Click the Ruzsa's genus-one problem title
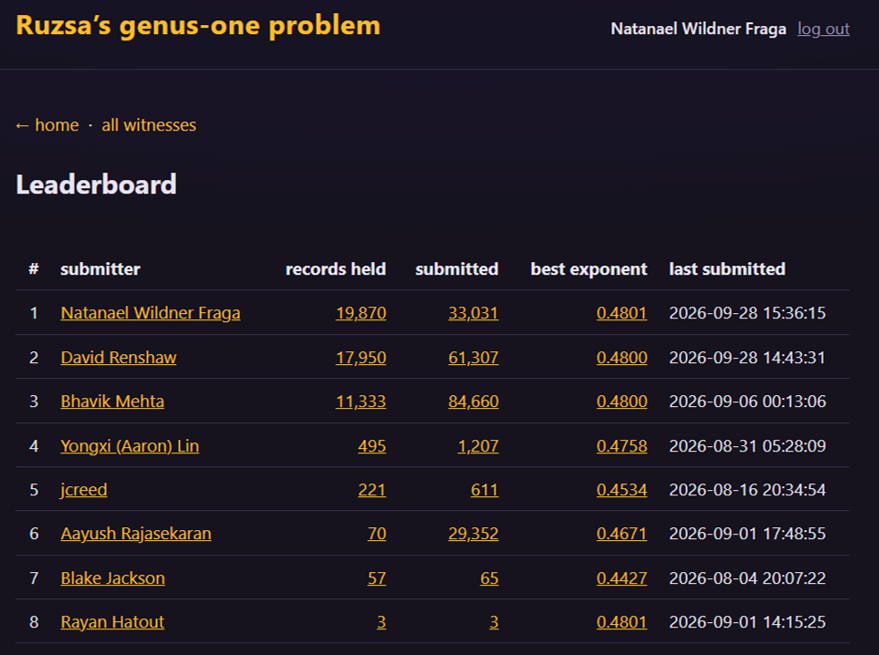Viewport: 879px width, 655px height. click(x=198, y=26)
